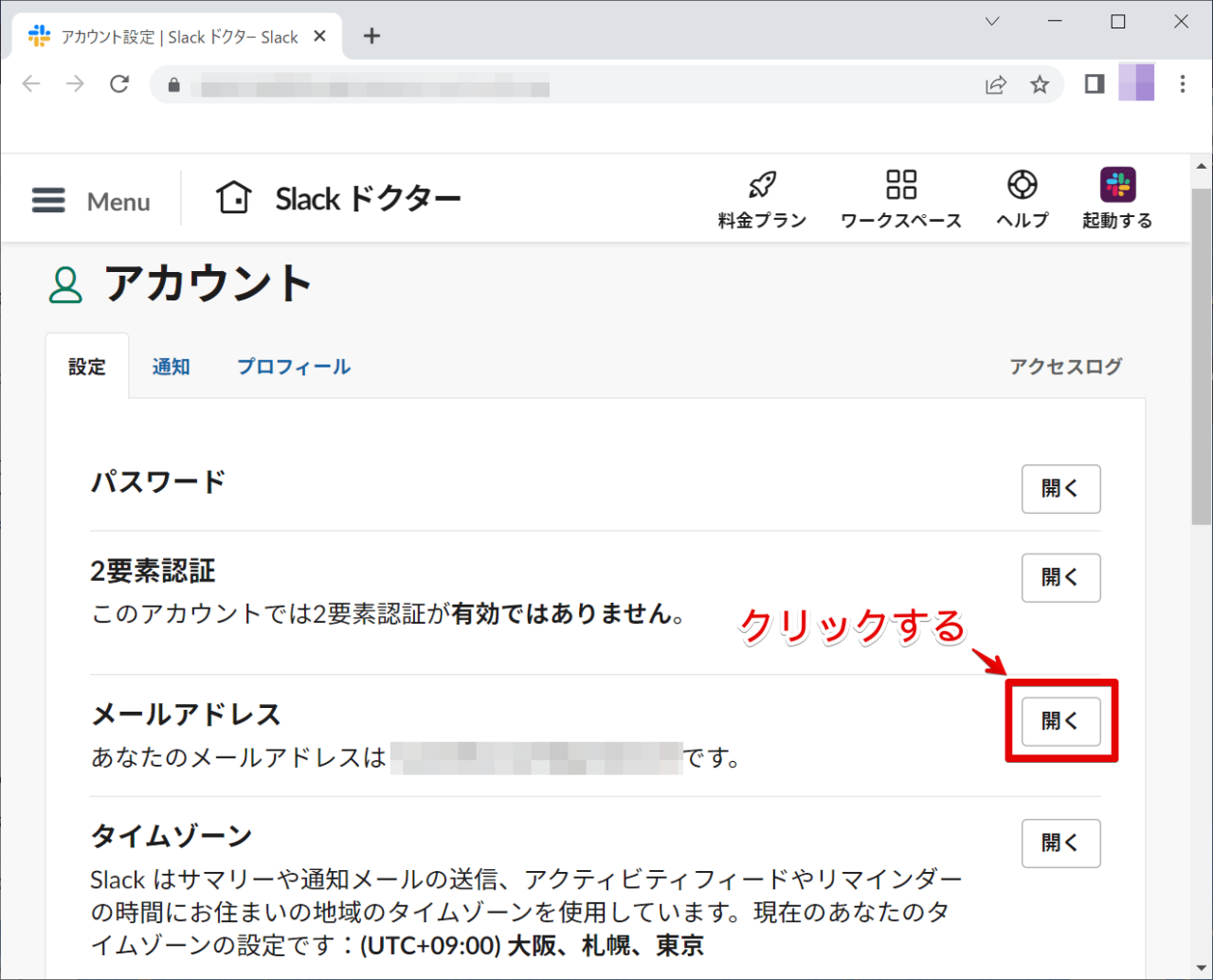Image resolution: width=1213 pixels, height=980 pixels.
Task: Open the tab search chevron
Action: click(x=992, y=22)
